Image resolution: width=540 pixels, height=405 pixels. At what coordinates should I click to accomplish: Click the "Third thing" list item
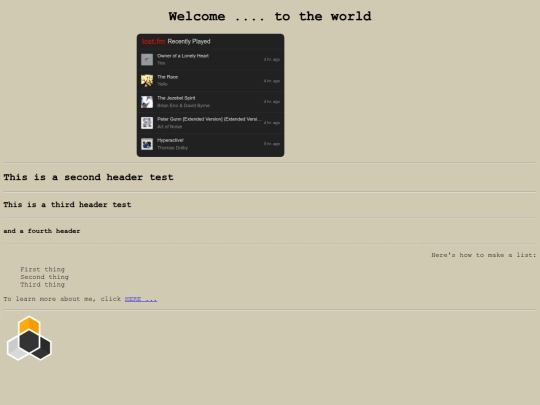click(x=42, y=284)
